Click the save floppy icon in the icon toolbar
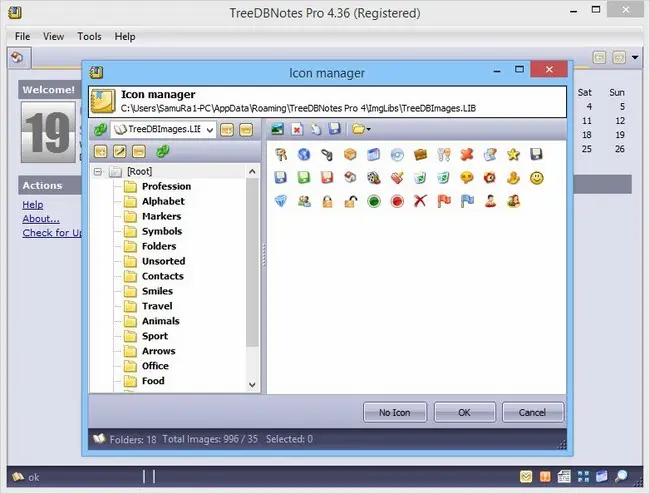Screen dimensions: 650x494 [x=335, y=129]
